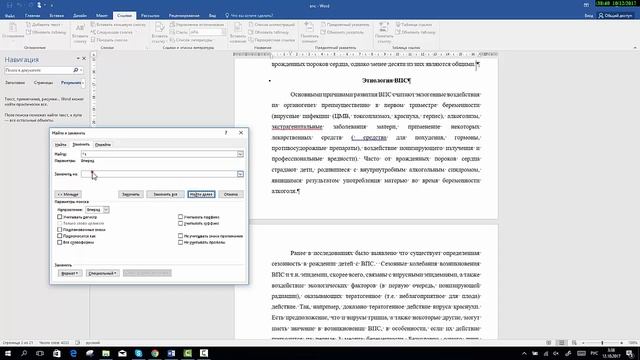Screen dimensions: 640x360
Task: Open the Insert (Вставка) ribbon tab
Action: click(57, 16)
